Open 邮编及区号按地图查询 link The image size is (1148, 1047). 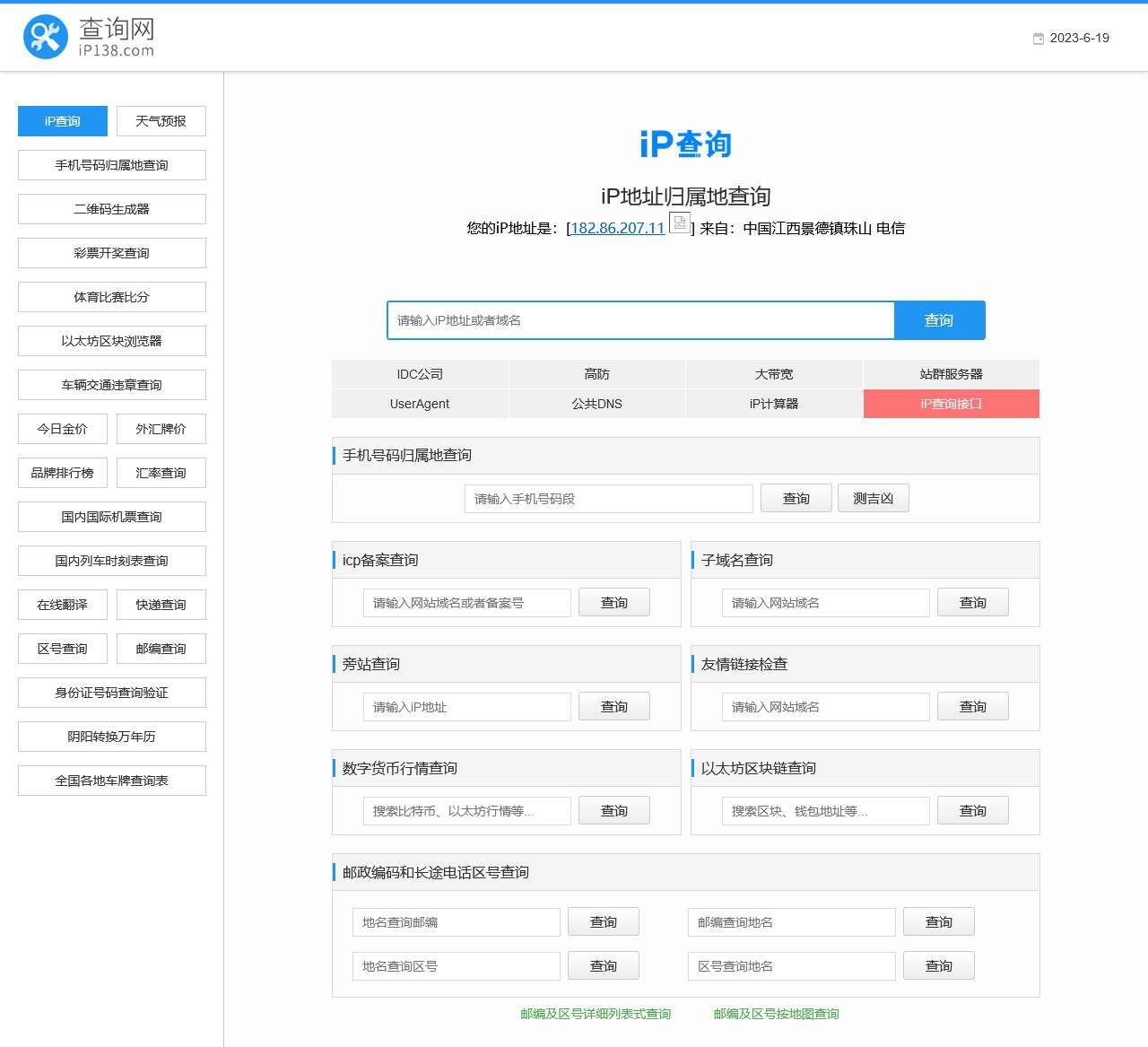click(777, 1014)
